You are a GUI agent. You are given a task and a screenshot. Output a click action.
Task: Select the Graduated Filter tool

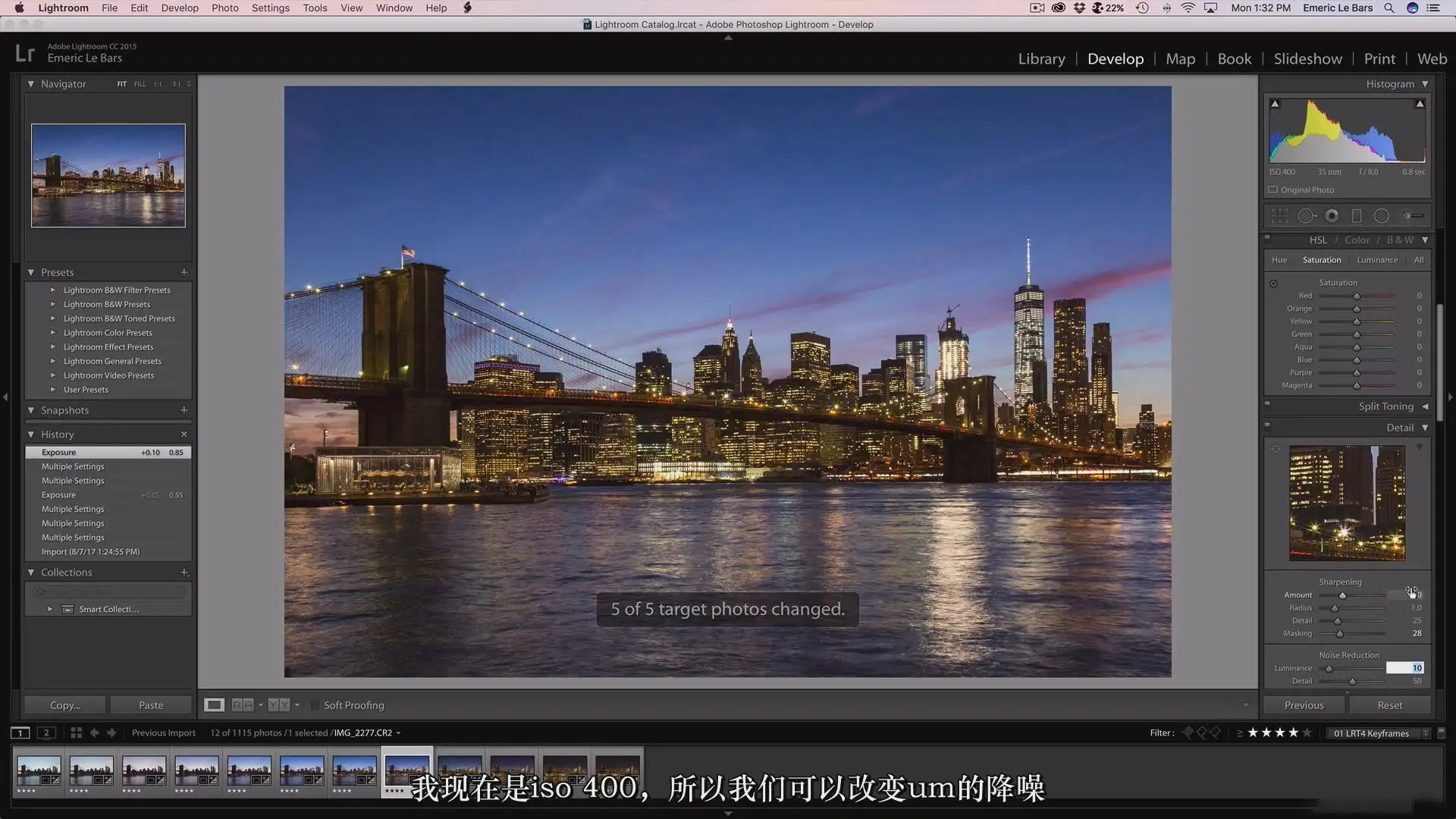1357,216
